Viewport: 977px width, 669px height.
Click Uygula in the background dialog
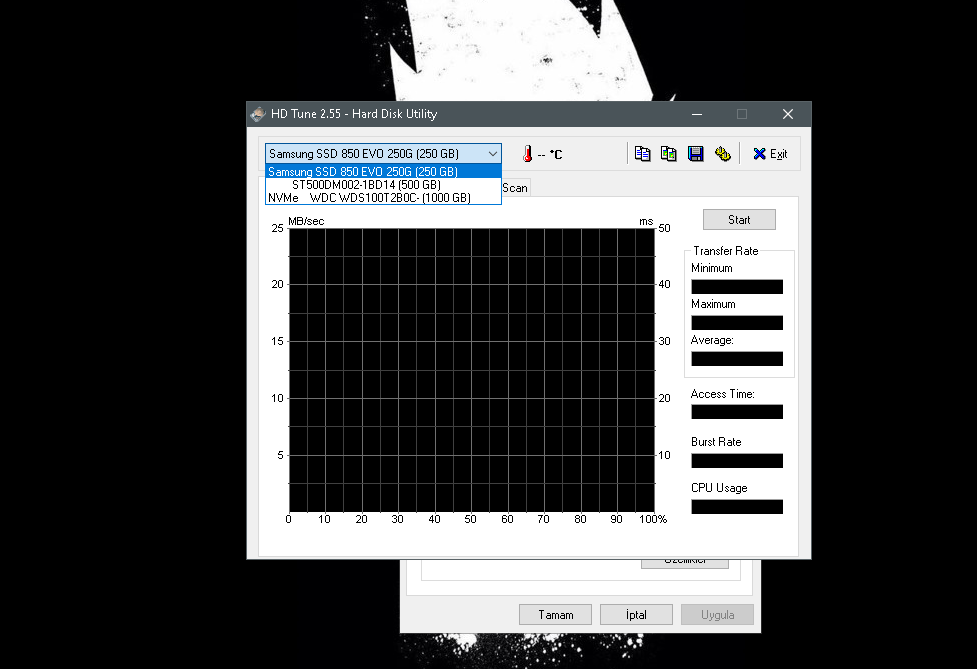717,614
